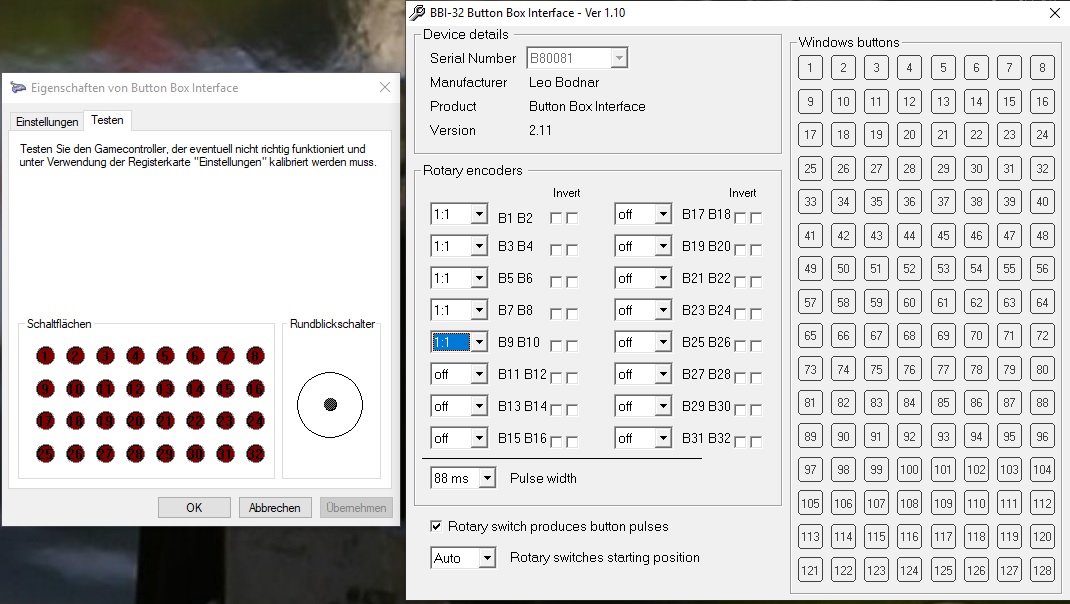Click button indicator 1 in Schaltflächen
Image resolution: width=1070 pixels, height=604 pixels.
click(x=45, y=356)
